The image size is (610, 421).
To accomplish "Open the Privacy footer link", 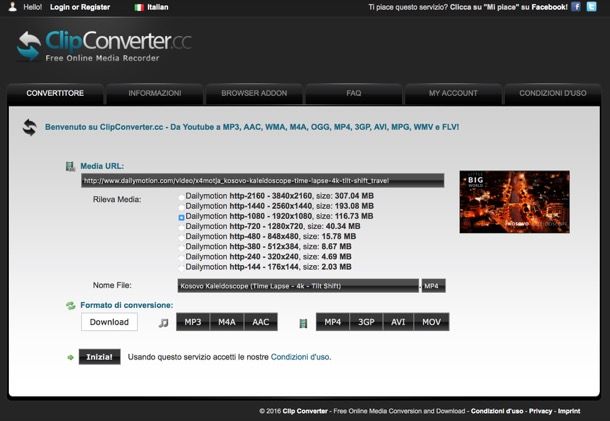I will coord(540,411).
